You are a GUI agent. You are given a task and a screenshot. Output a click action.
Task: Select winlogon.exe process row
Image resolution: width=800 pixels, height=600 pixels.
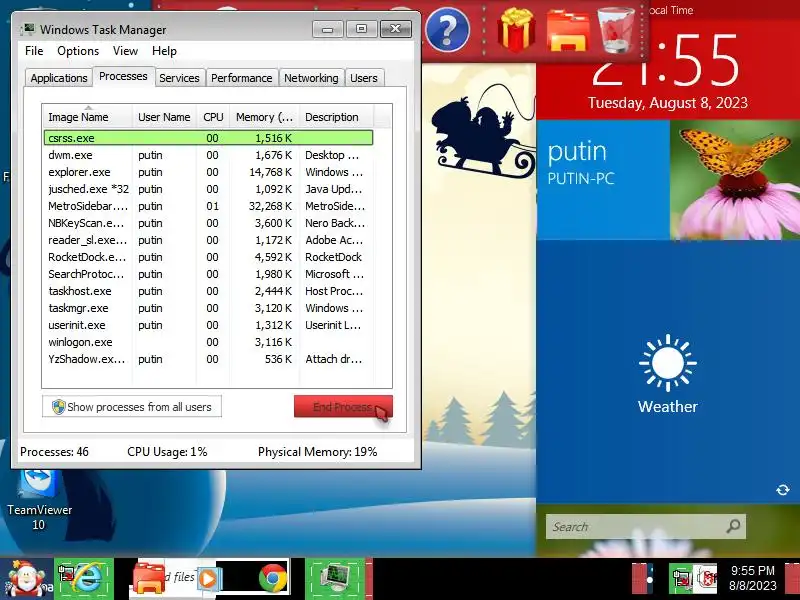208,342
